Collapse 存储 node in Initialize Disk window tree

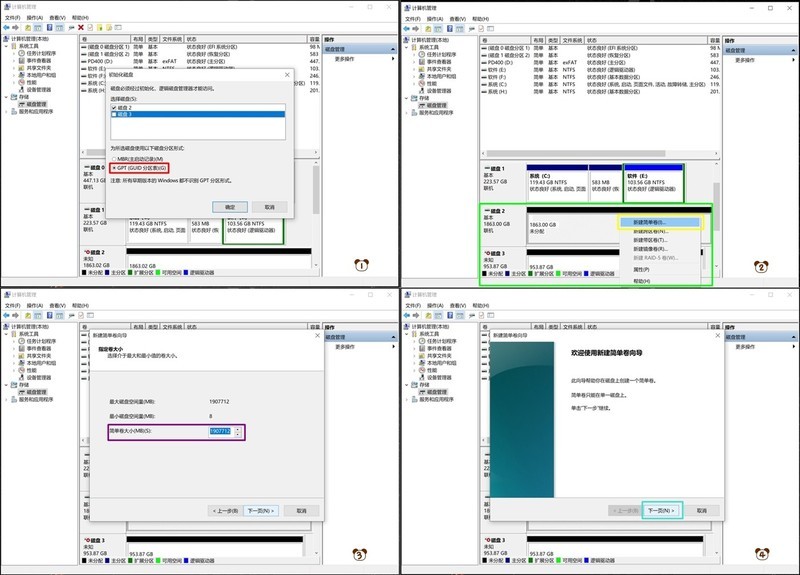[x=7, y=96]
